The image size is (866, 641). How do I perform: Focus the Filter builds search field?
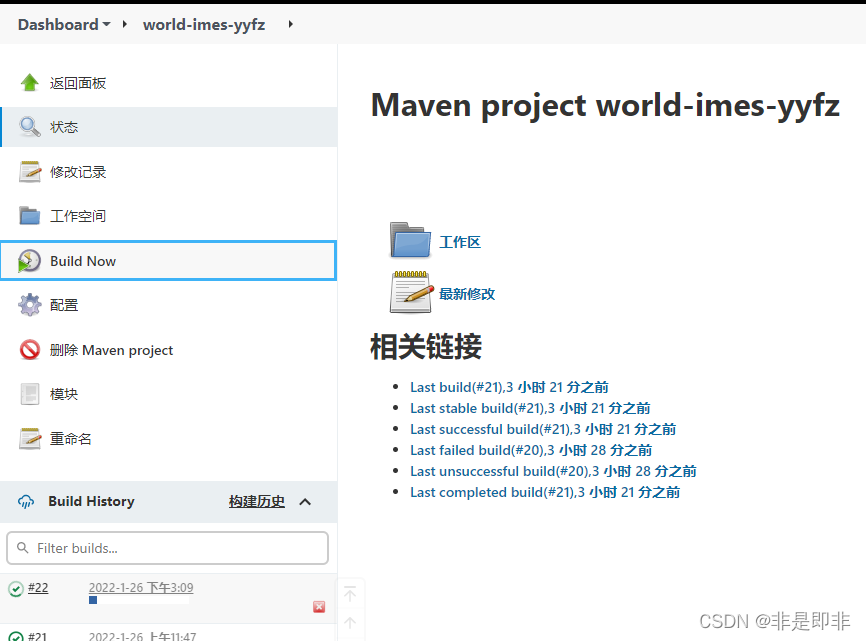pos(167,548)
